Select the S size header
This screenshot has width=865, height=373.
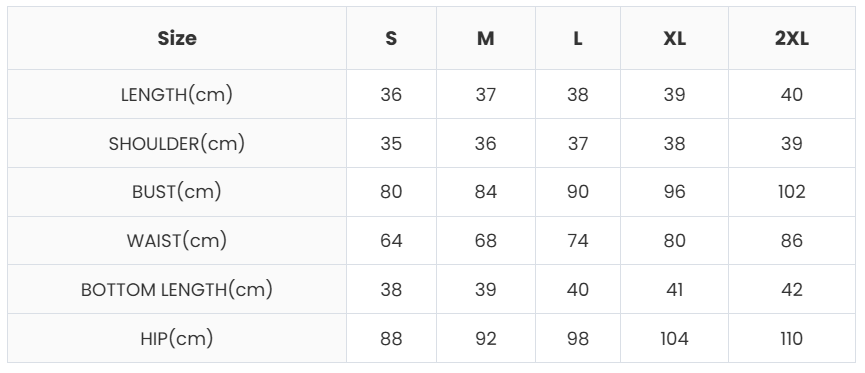[391, 39]
